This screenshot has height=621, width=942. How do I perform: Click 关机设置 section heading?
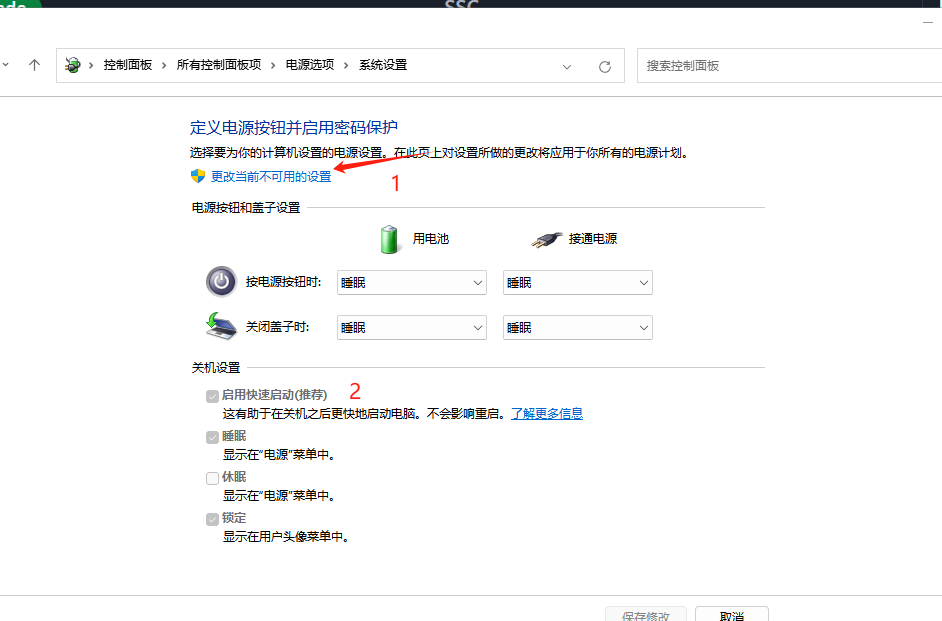pyautogui.click(x=216, y=367)
